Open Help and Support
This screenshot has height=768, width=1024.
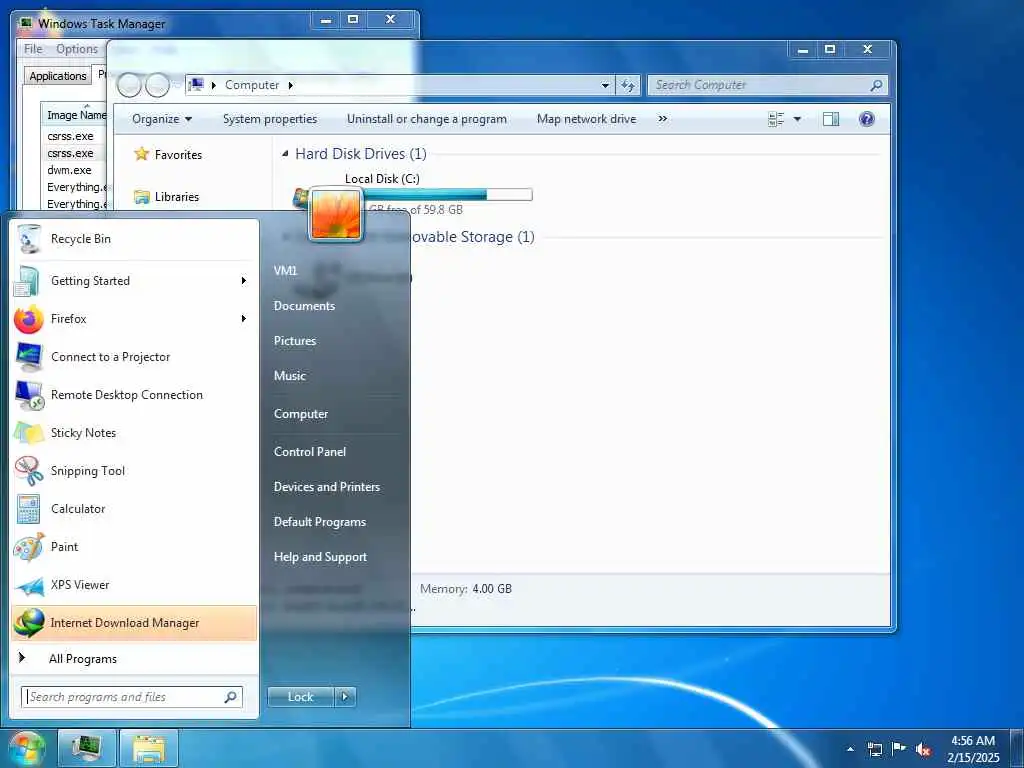point(321,557)
